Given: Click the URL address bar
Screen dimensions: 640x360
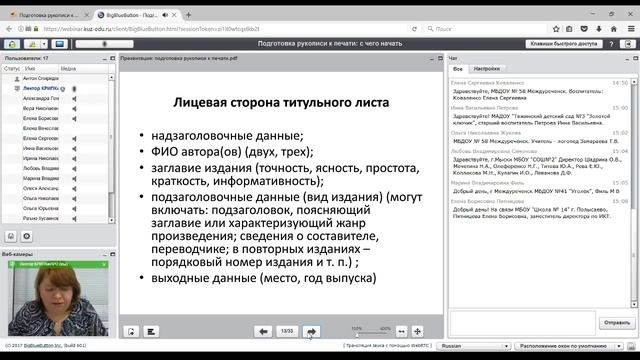Looking at the screenshot, I should click(x=224, y=29).
